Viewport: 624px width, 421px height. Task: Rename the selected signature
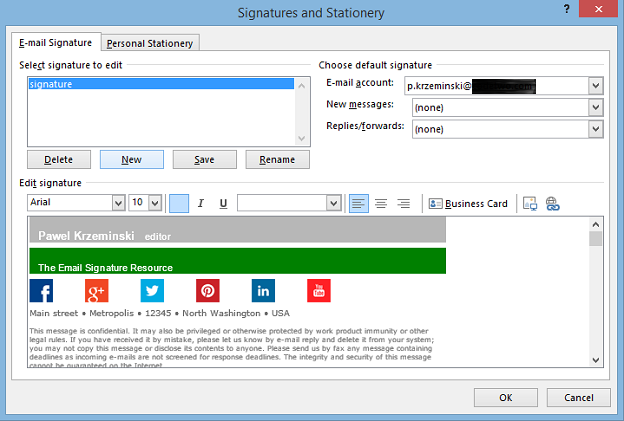pos(277,160)
